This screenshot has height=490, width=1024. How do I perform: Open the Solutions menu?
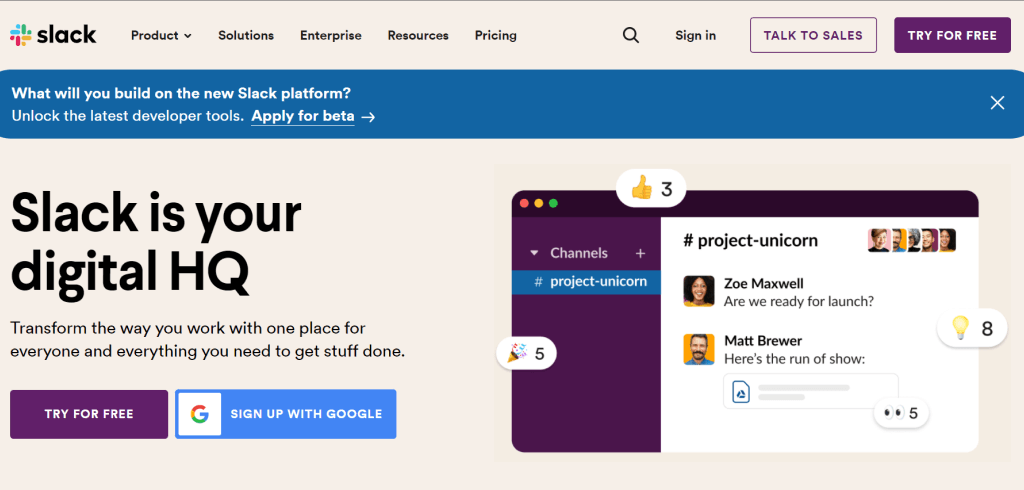point(246,35)
